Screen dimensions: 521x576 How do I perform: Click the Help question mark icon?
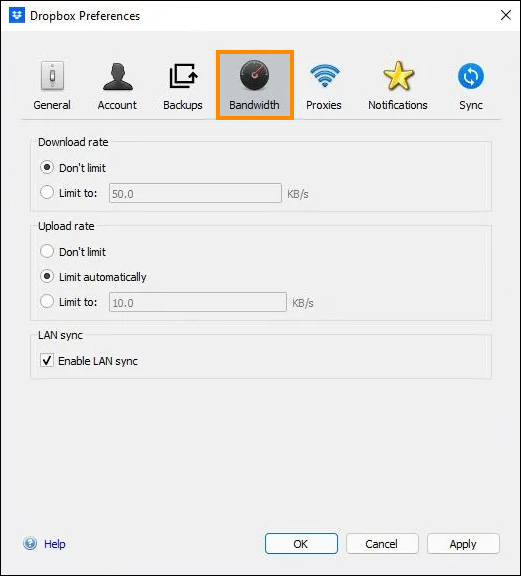pos(30,543)
